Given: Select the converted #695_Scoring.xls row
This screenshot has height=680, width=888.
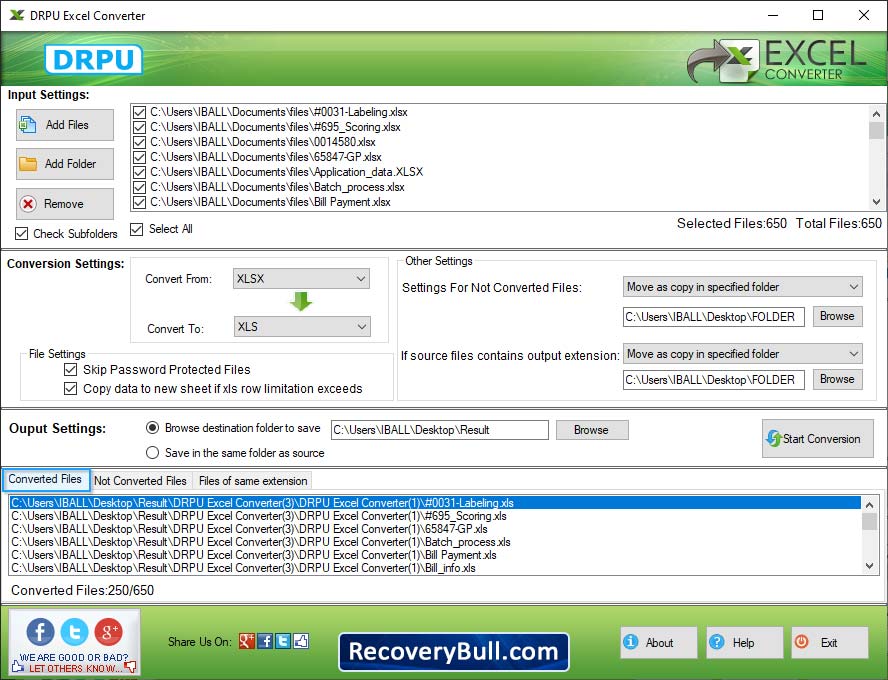Looking at the screenshot, I should point(435,516).
